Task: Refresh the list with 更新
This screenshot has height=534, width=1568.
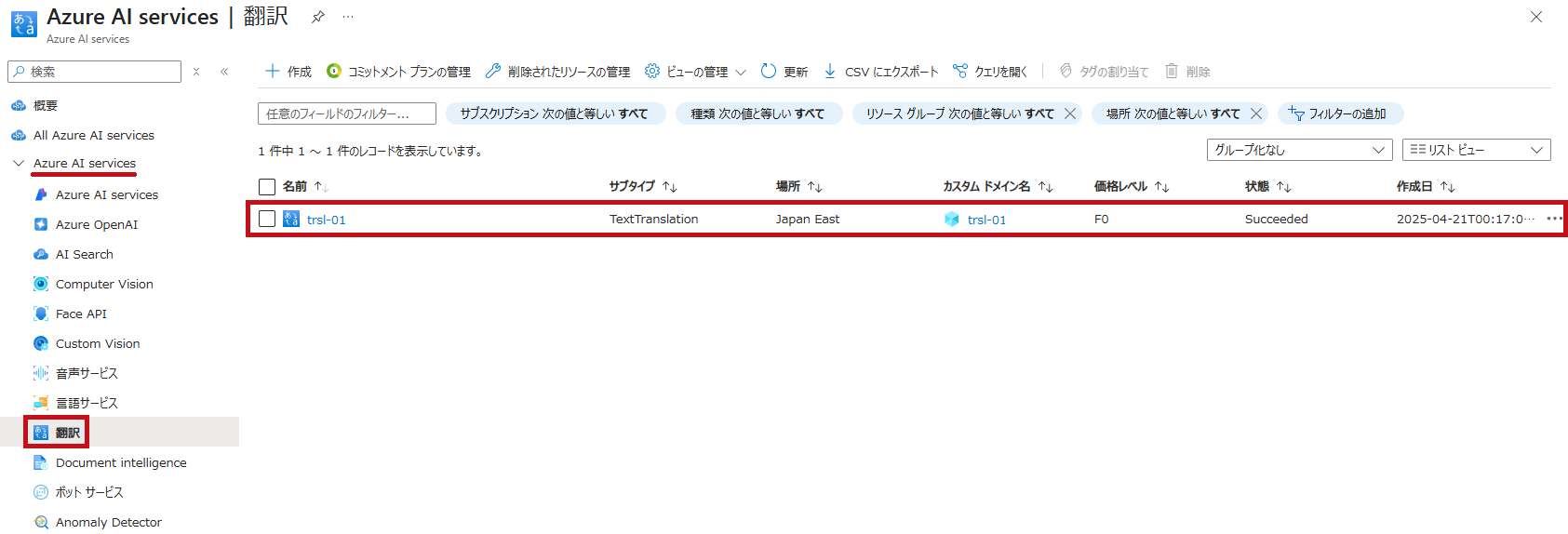Action: 784,72
